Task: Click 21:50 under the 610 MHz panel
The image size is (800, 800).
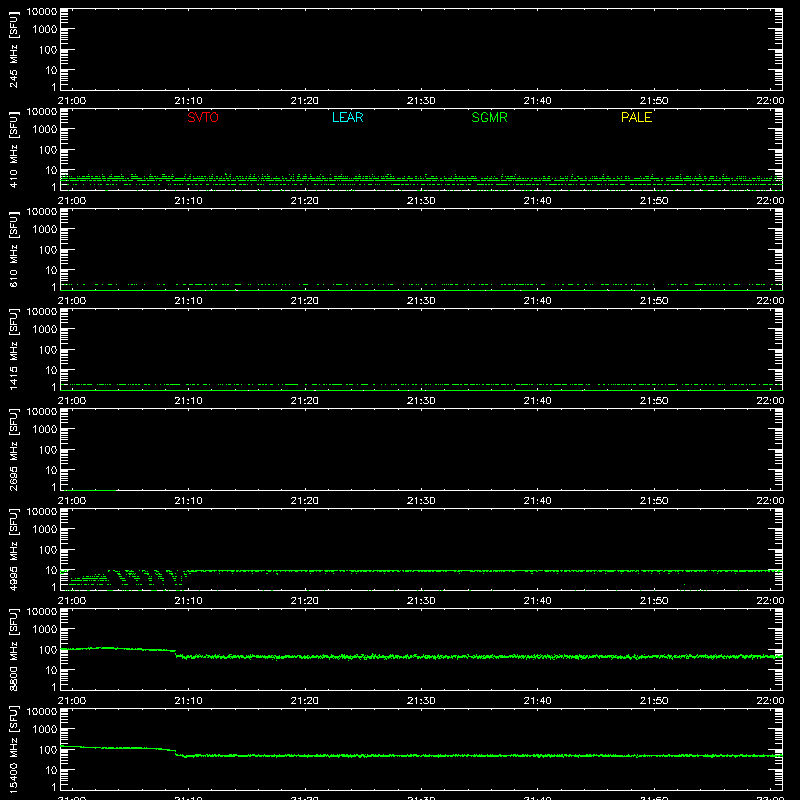Action: pyautogui.click(x=654, y=301)
